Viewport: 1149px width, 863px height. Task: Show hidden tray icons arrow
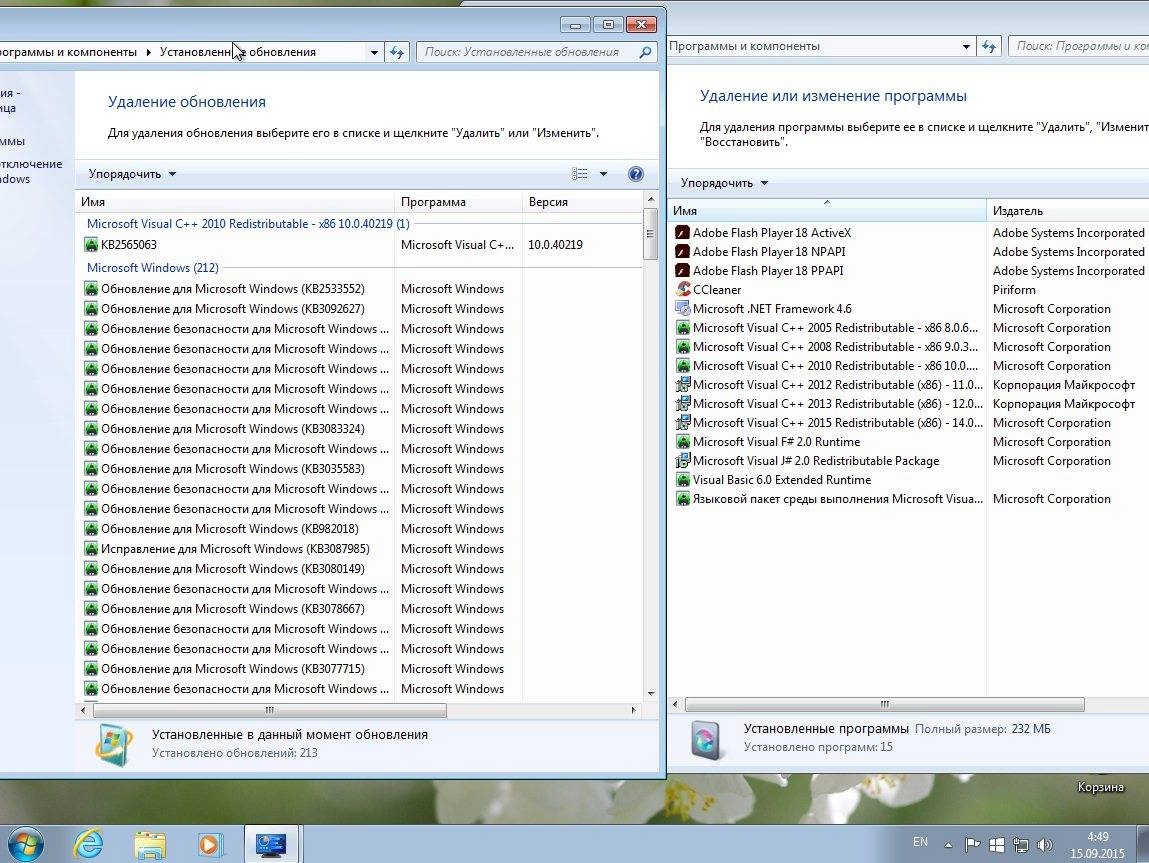(948, 845)
